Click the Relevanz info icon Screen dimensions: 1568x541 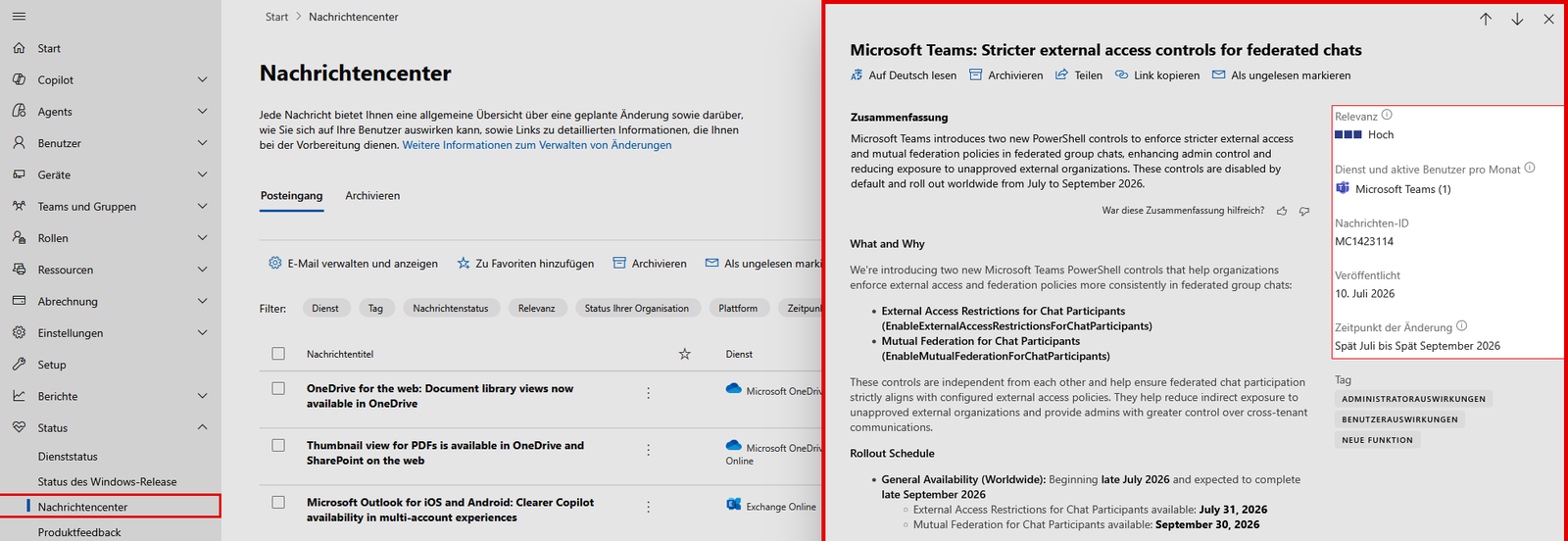click(1387, 115)
